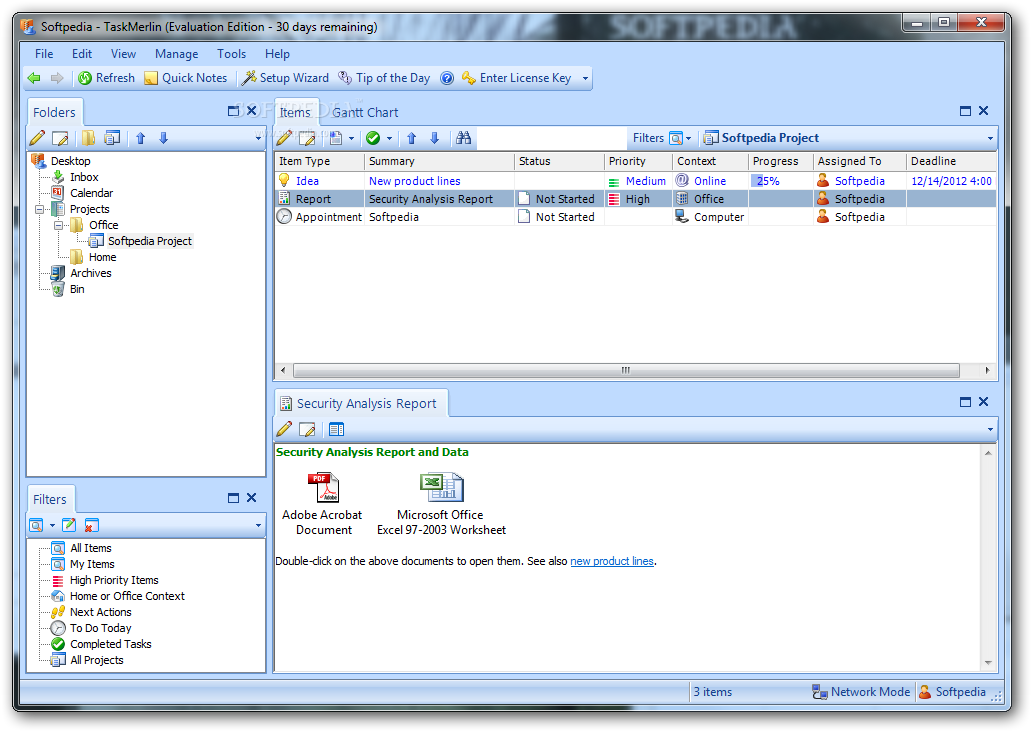Open the new item type dropdown arrow
Viewport: 1032px width, 732px height.
pyautogui.click(x=351, y=138)
